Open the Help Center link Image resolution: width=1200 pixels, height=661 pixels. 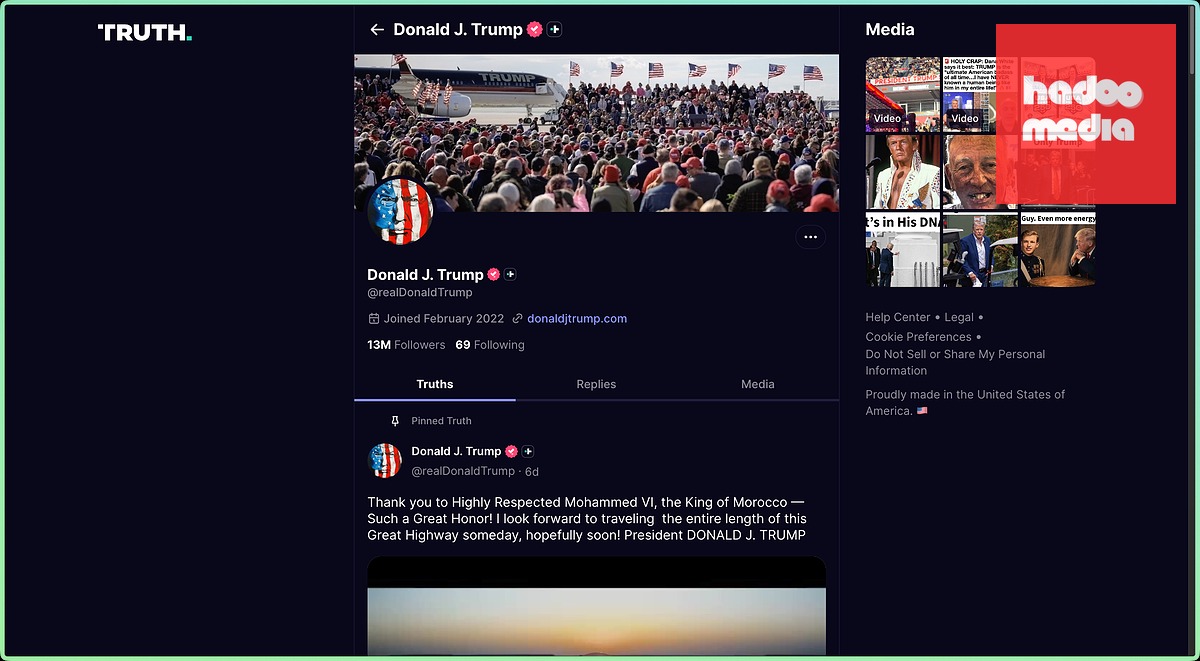898,317
